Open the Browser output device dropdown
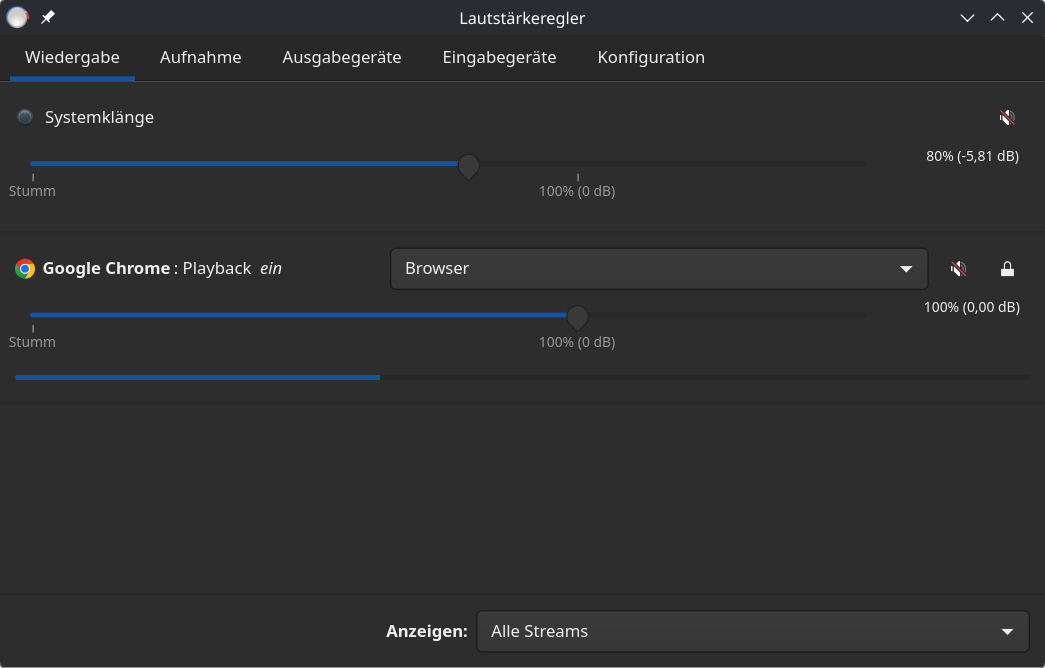The image size is (1045, 668). coord(659,269)
